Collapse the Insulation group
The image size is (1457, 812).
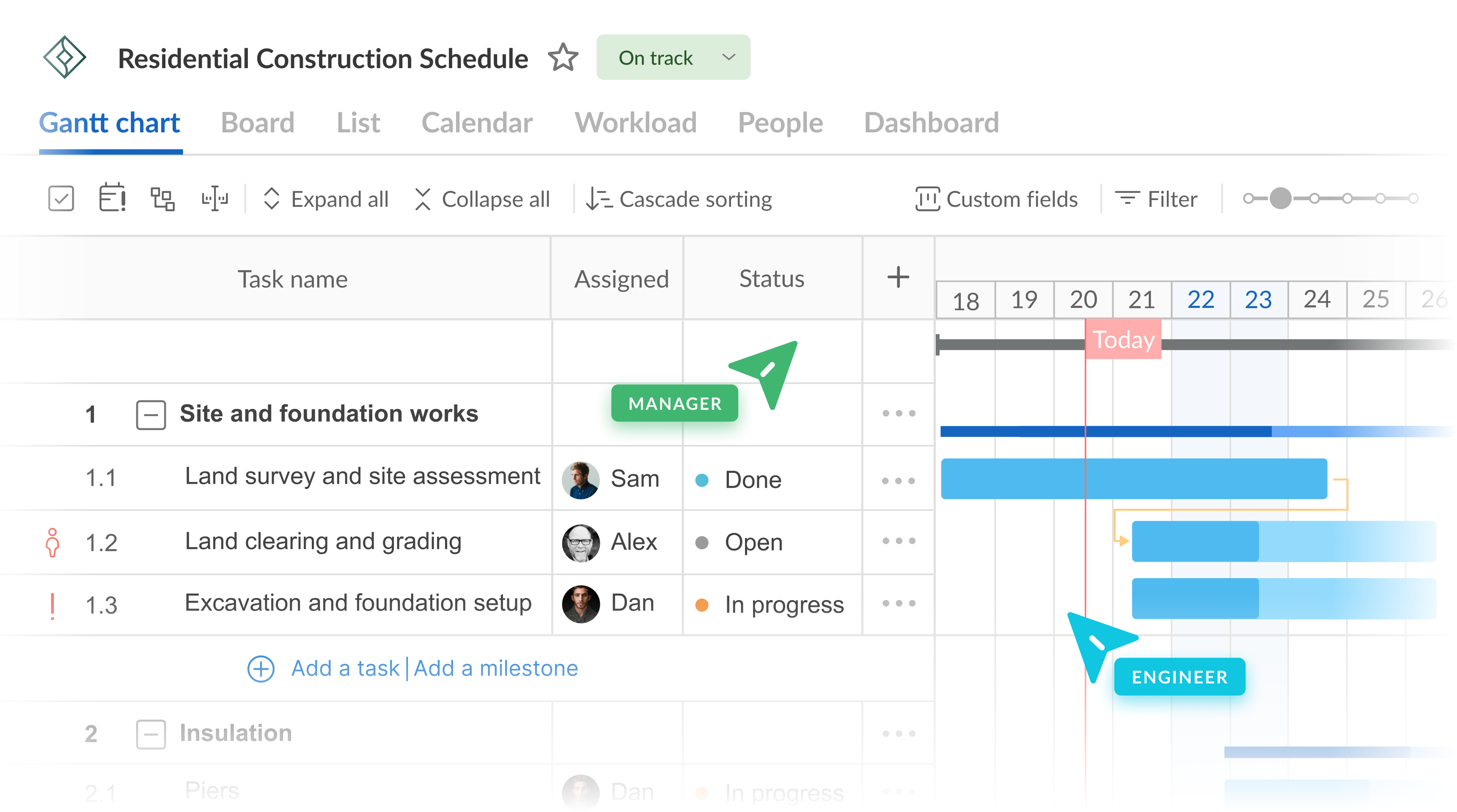click(x=151, y=734)
